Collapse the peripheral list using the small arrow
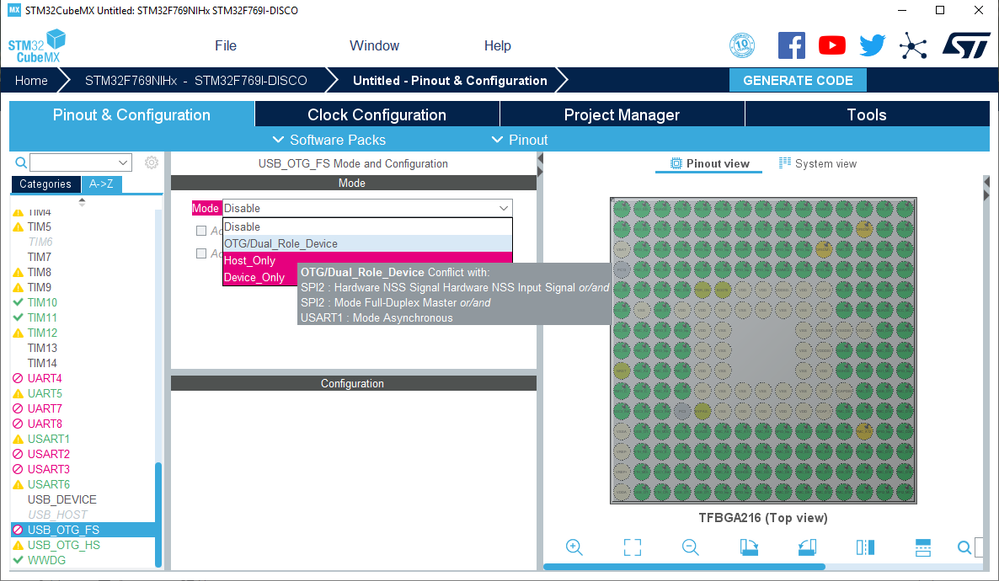 point(82,202)
